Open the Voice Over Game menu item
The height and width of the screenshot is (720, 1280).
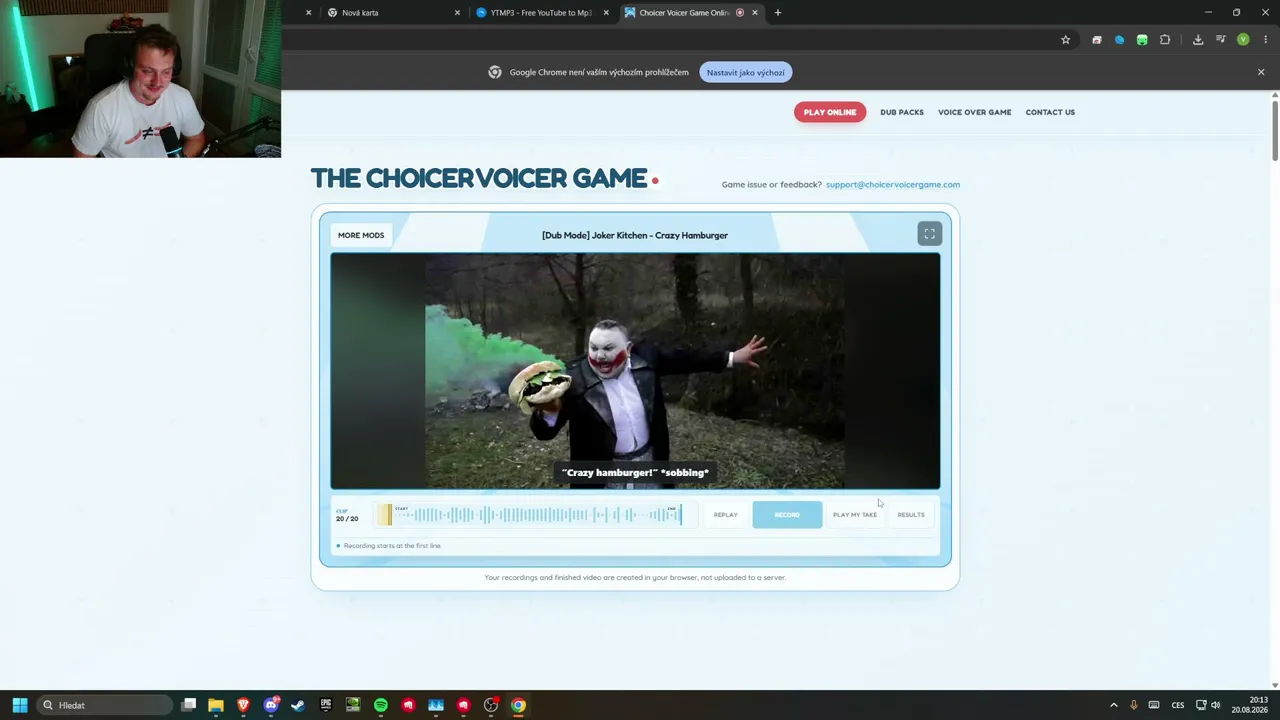pos(975,112)
